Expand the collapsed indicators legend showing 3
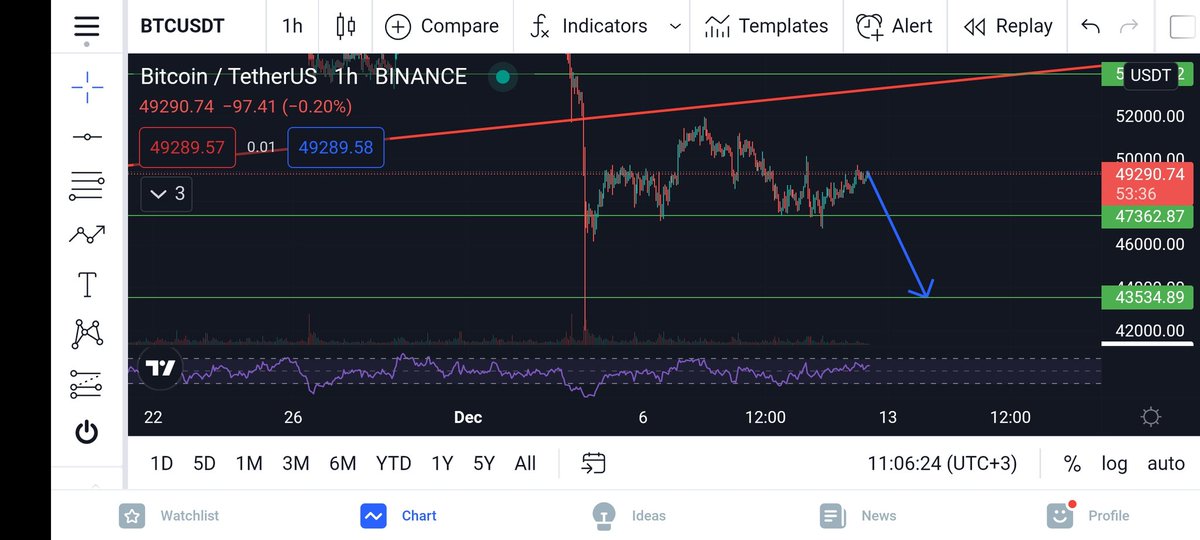This screenshot has height=540, width=1200. pyautogui.click(x=166, y=193)
